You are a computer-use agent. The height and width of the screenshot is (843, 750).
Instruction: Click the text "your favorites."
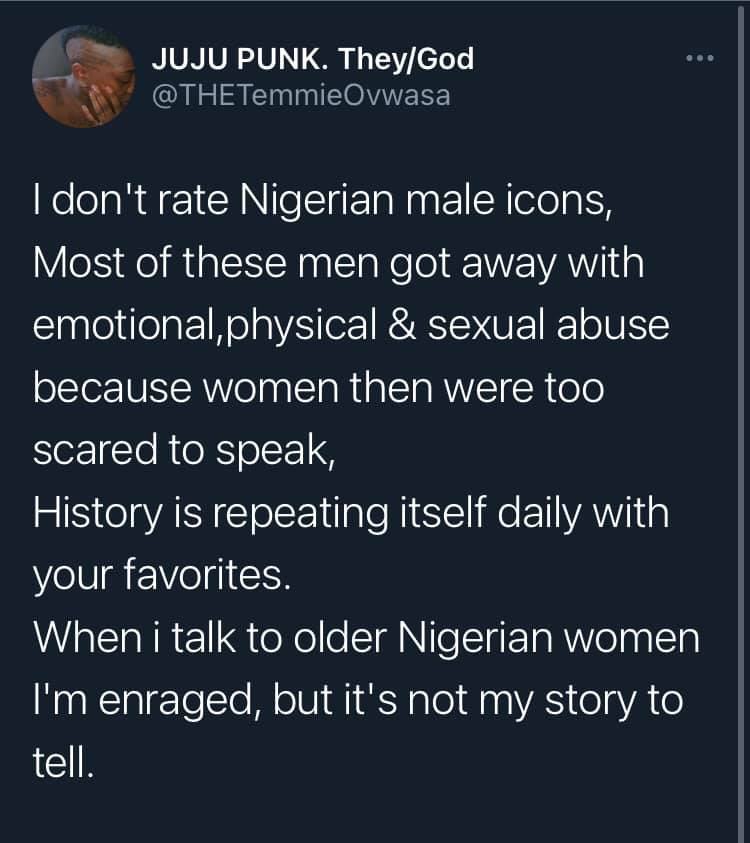(160, 577)
